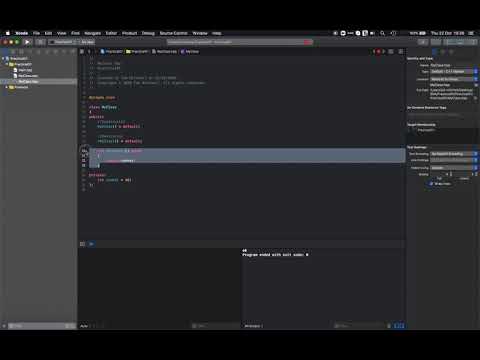
Task: Open the View menu
Action: [x=62, y=33]
